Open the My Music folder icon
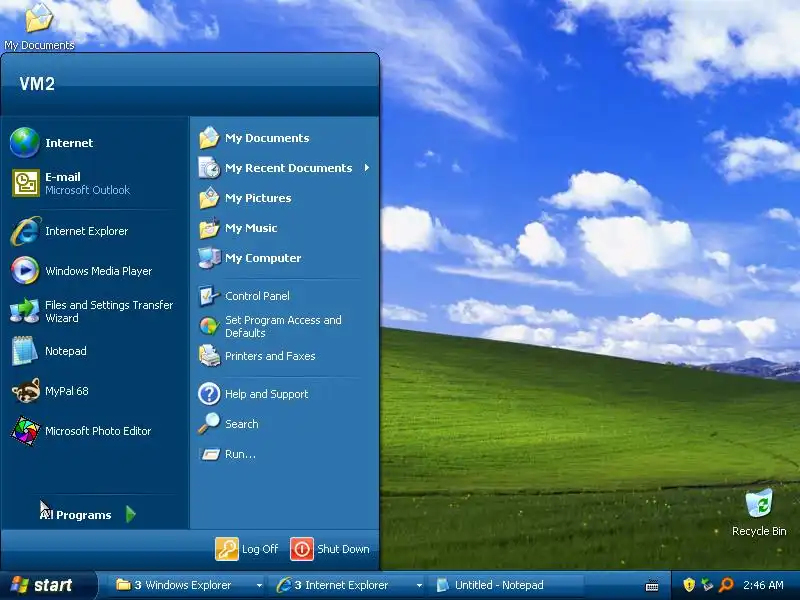 [209, 228]
